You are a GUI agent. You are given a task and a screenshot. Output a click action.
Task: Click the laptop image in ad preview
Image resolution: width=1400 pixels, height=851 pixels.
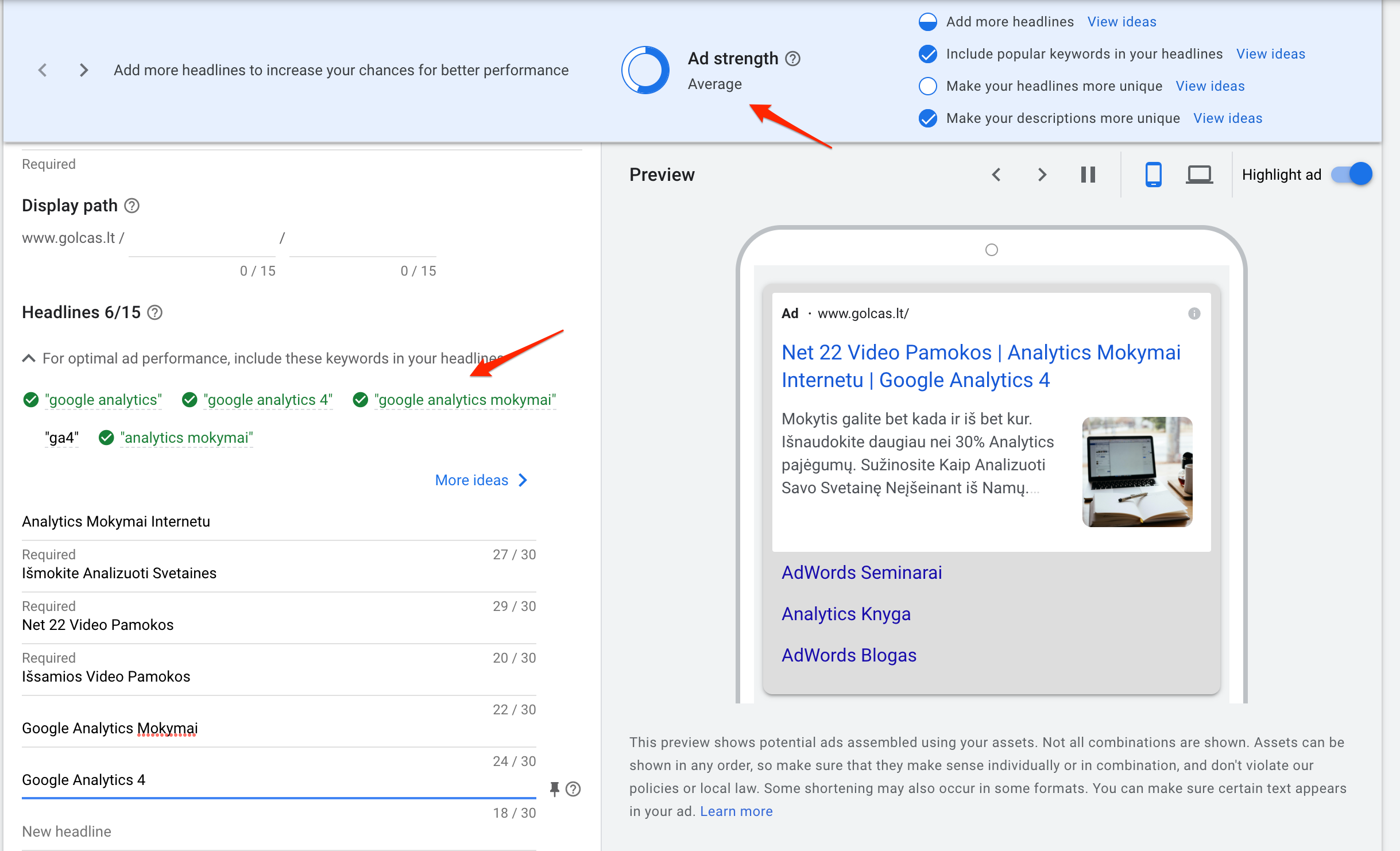1137,472
